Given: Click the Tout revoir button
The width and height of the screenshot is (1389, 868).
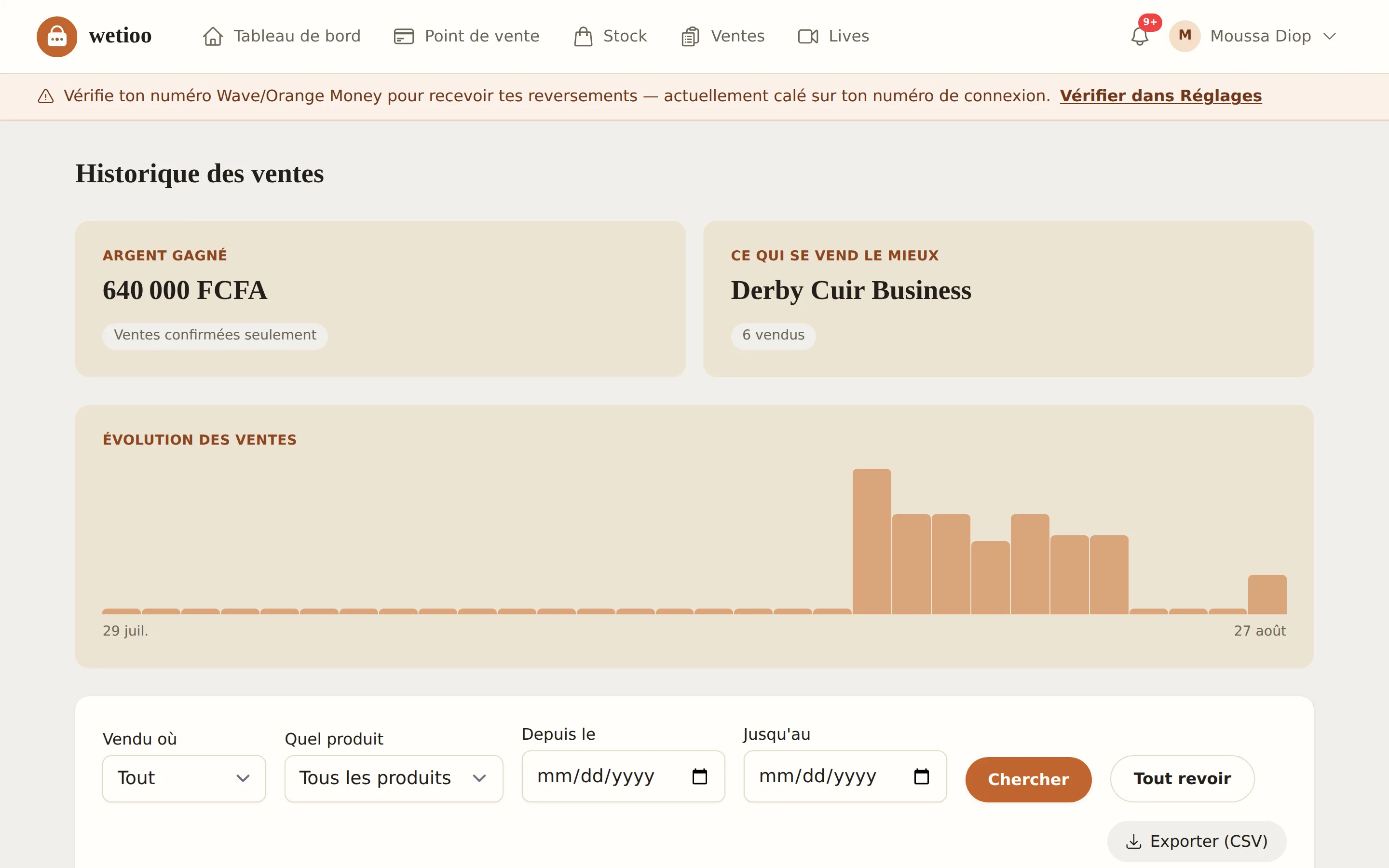Looking at the screenshot, I should click(1182, 778).
